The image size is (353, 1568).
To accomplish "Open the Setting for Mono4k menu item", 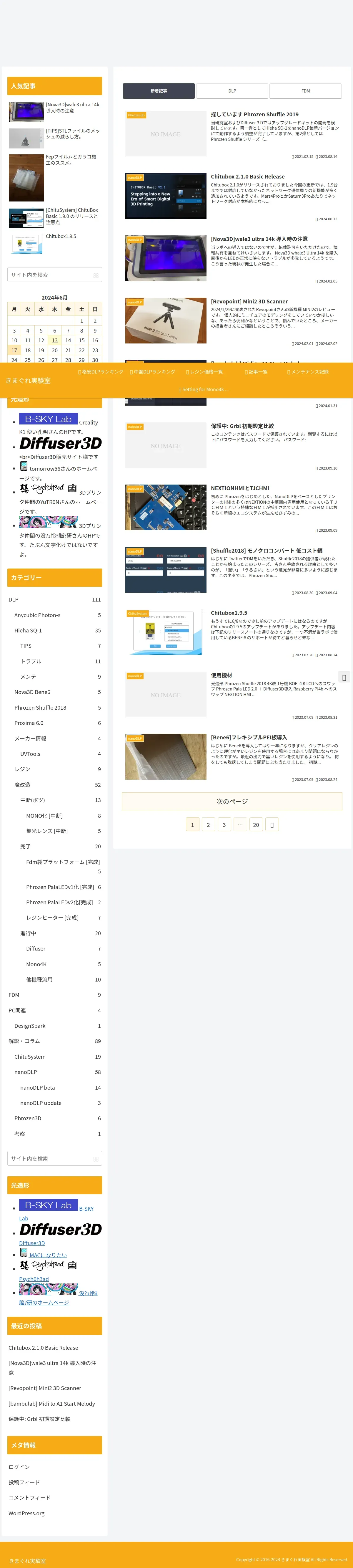I will [x=204, y=389].
